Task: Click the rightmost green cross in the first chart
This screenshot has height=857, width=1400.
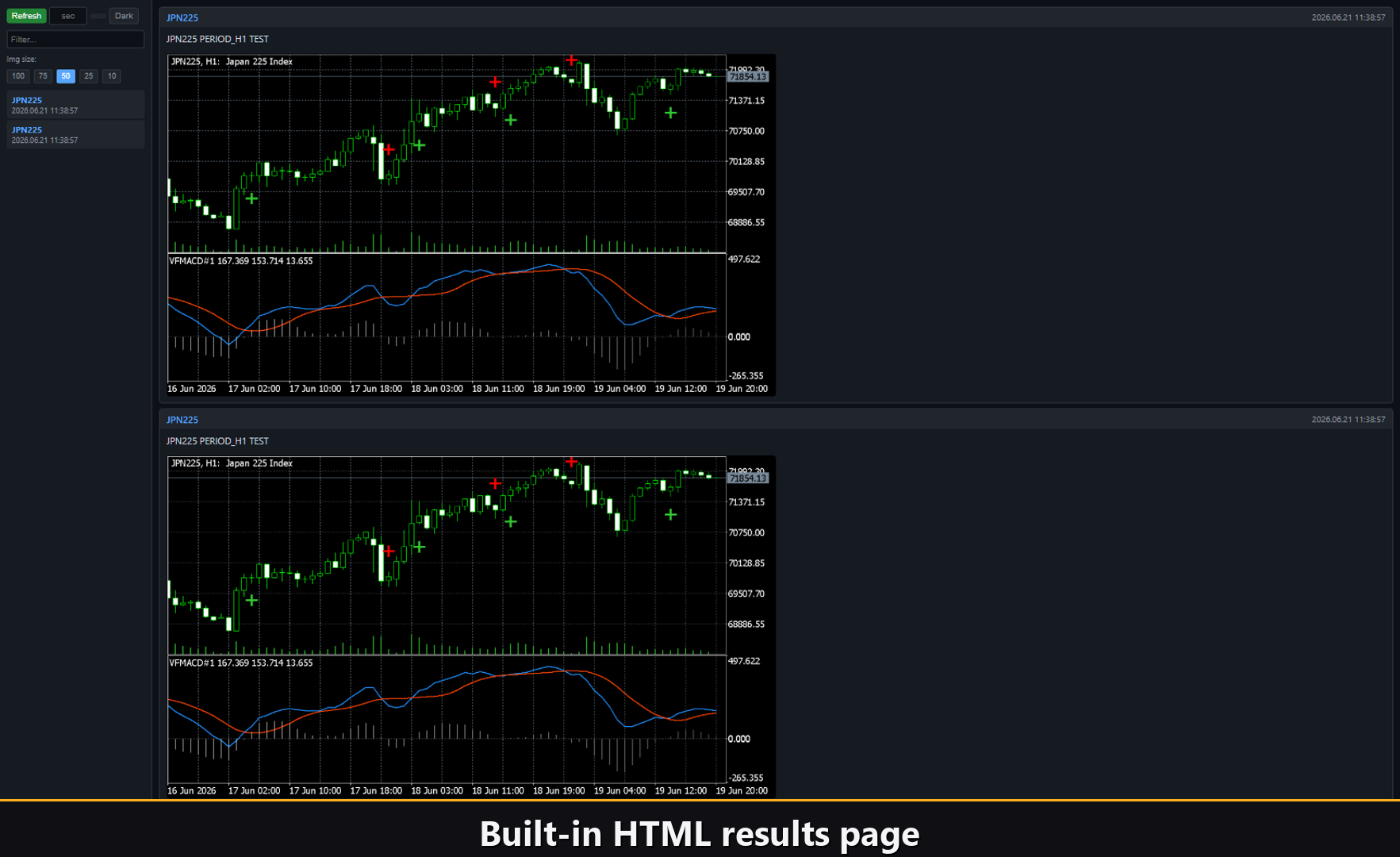Action: (x=671, y=113)
